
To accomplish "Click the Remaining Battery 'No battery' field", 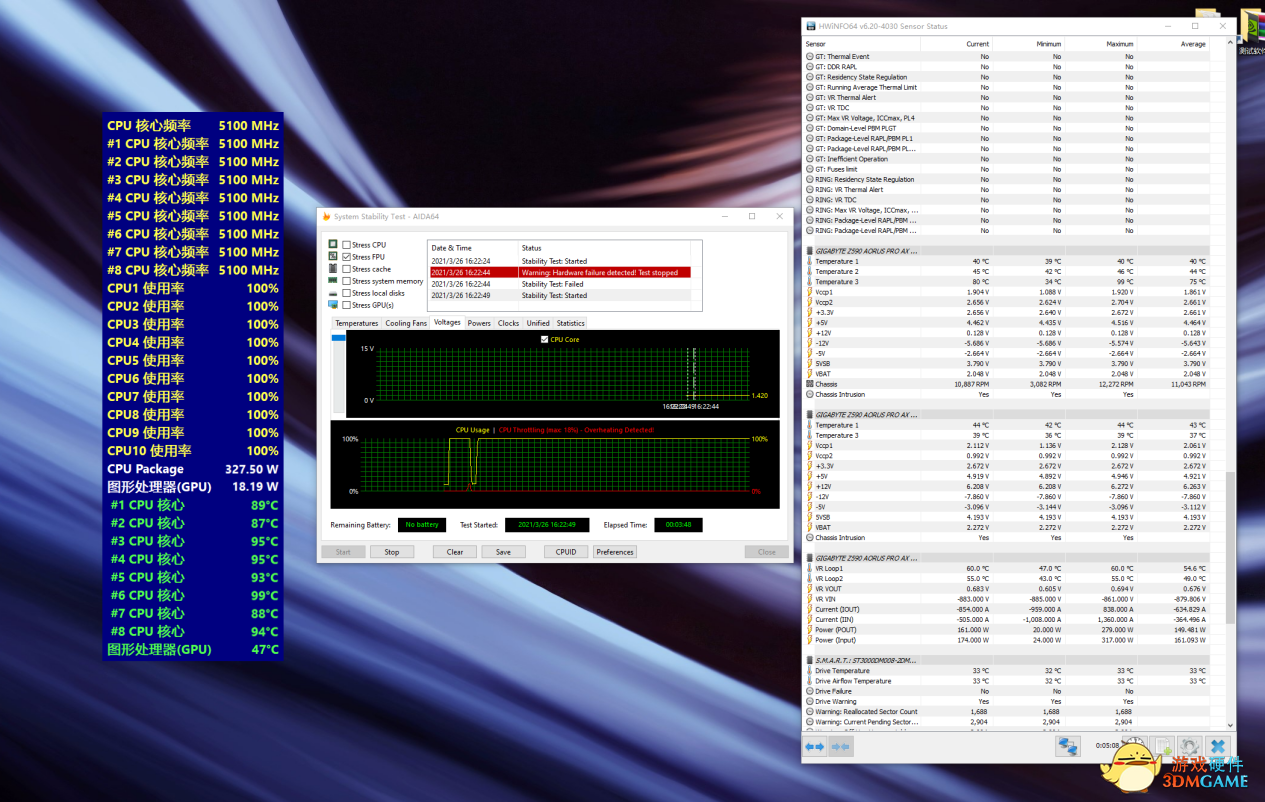I will 421,524.
